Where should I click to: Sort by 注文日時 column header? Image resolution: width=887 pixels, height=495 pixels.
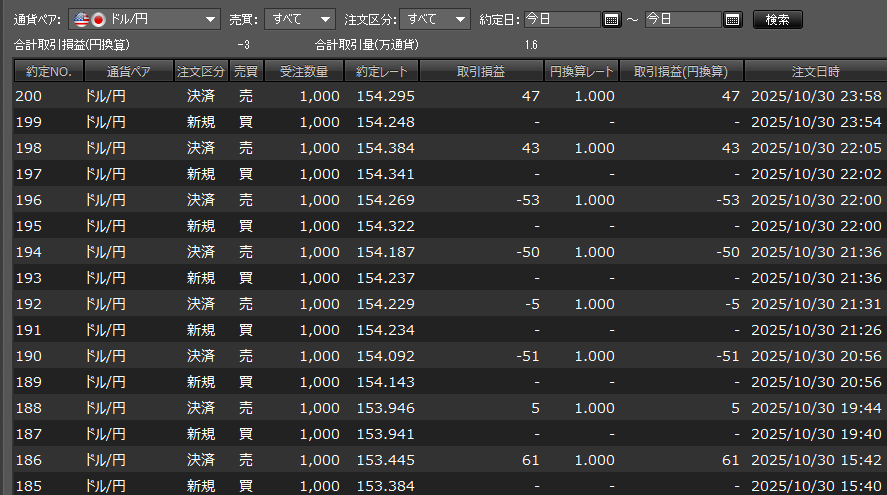click(815, 71)
